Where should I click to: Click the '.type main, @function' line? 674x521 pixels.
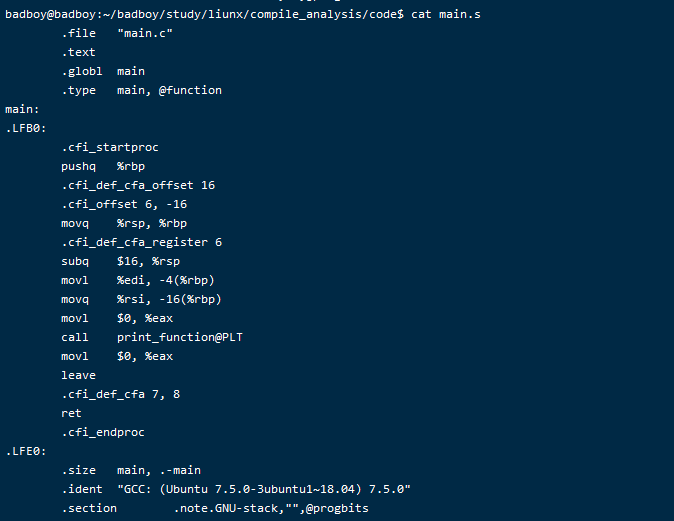pyautogui.click(x=141, y=90)
